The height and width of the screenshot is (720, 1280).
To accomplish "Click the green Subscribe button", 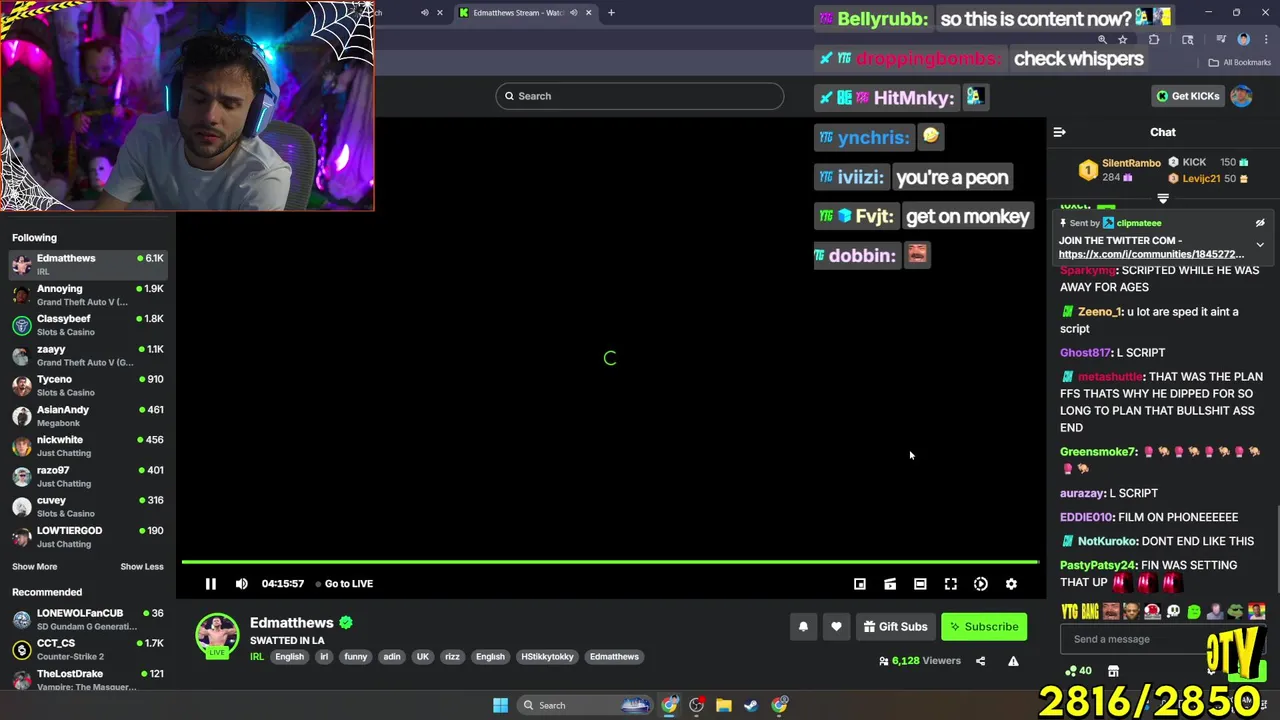I will coord(985,627).
